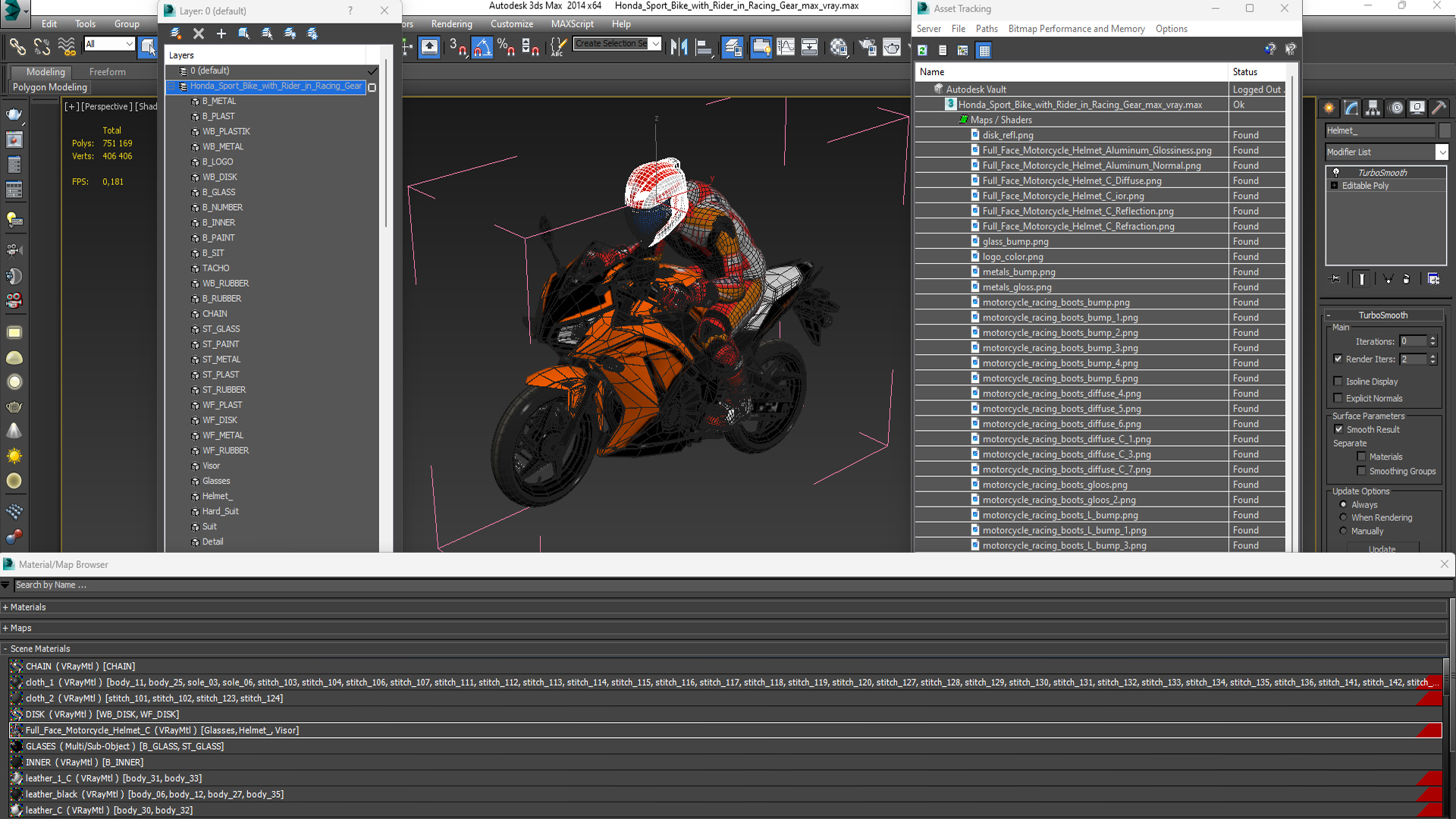The image size is (1456, 819).
Task: Toggle the Smooth Result checkbox
Action: [1338, 429]
